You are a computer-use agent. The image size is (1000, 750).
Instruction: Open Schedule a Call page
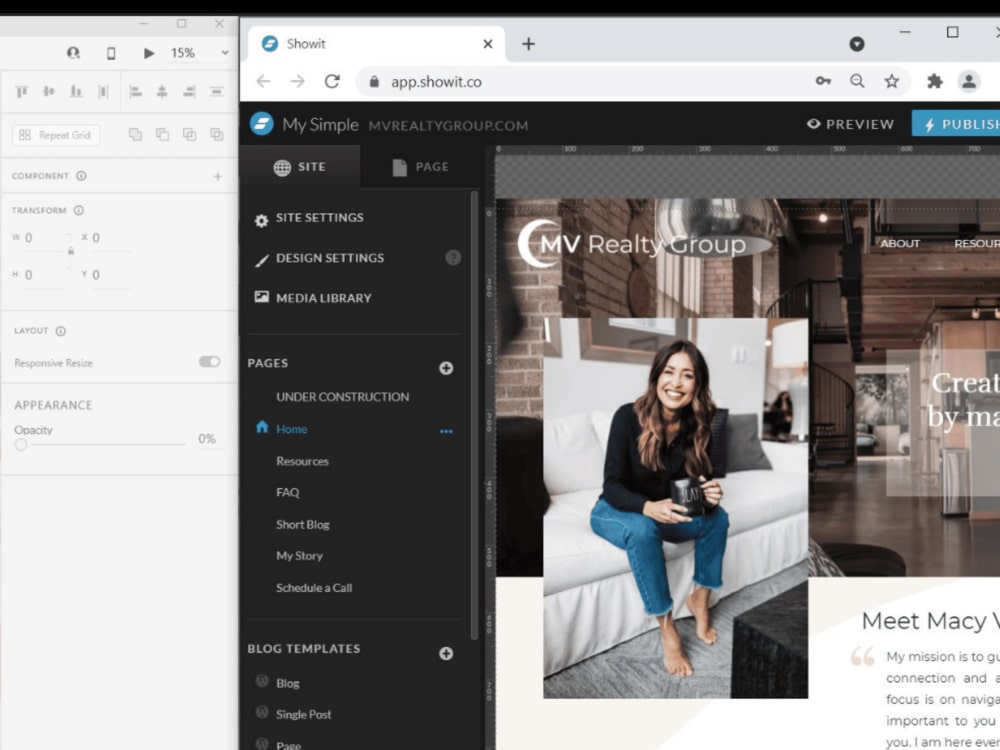(314, 587)
